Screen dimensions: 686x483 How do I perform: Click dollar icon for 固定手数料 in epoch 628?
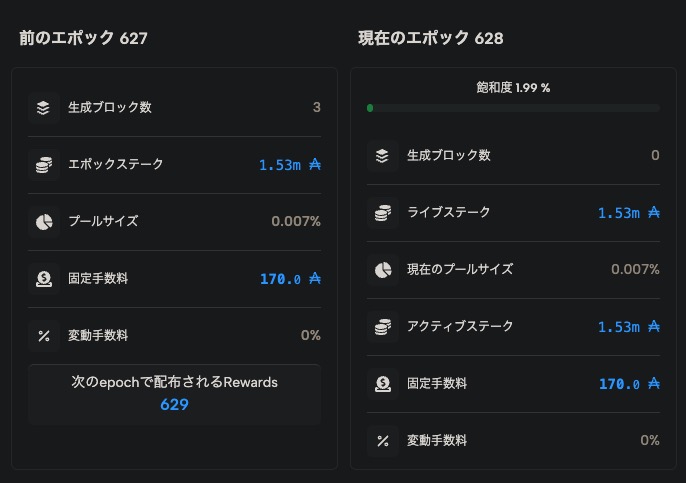(382, 384)
